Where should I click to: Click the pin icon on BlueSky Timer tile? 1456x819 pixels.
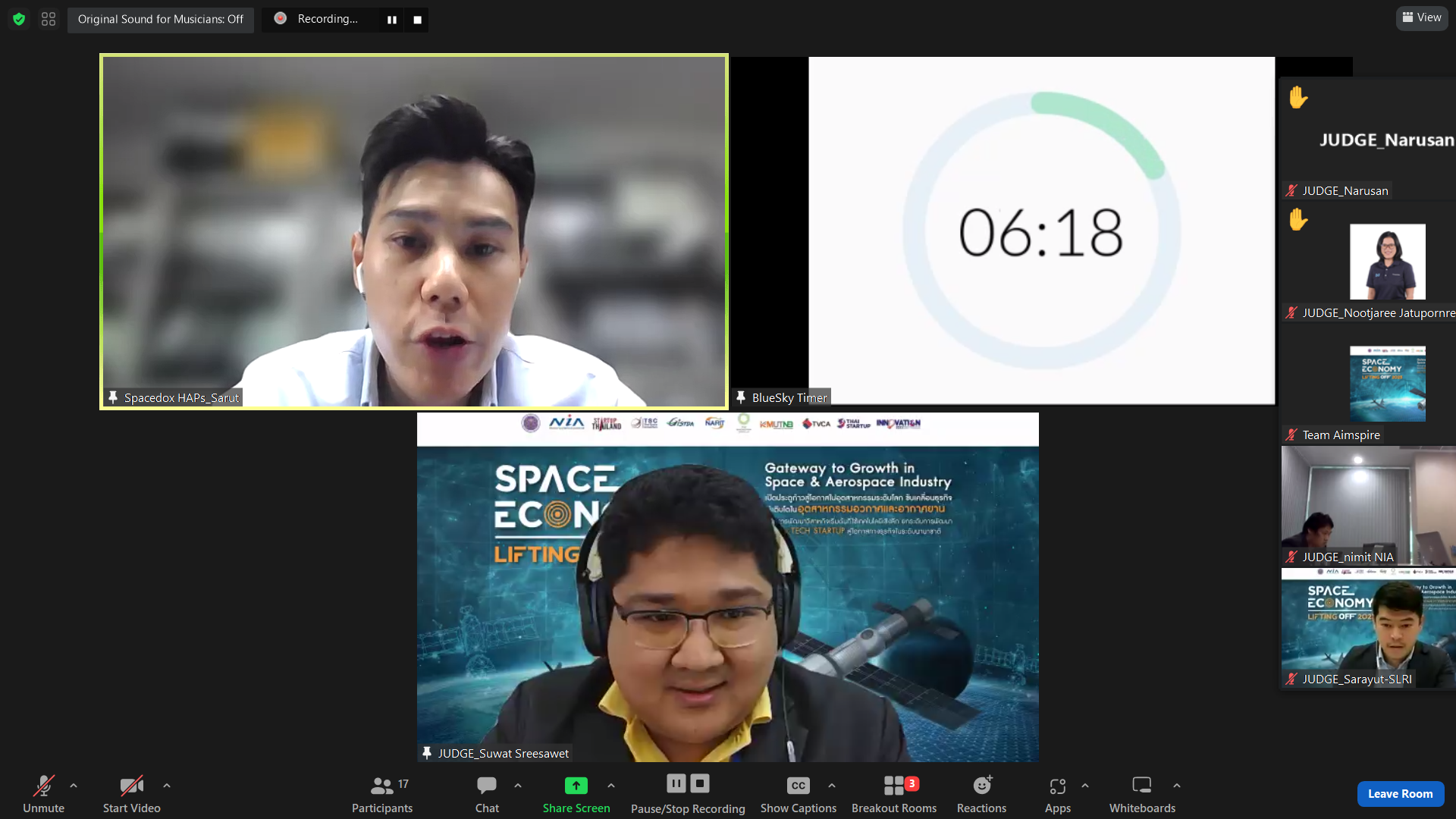(741, 397)
